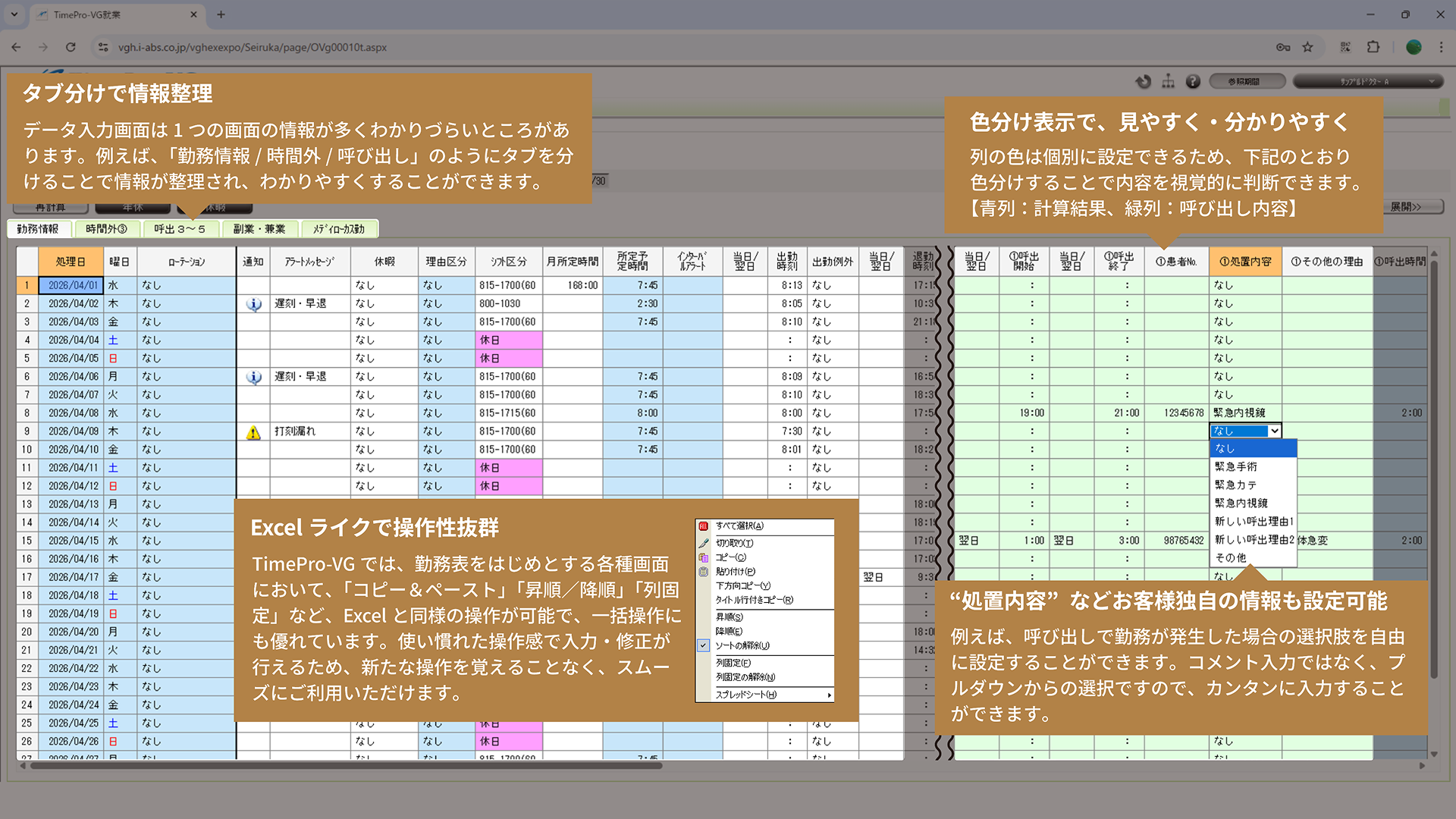This screenshot has width=1456, height=819.
Task: Switch to the ﾒﾃﾞｨﾛｰｶｽ勤 tab
Action: click(339, 229)
